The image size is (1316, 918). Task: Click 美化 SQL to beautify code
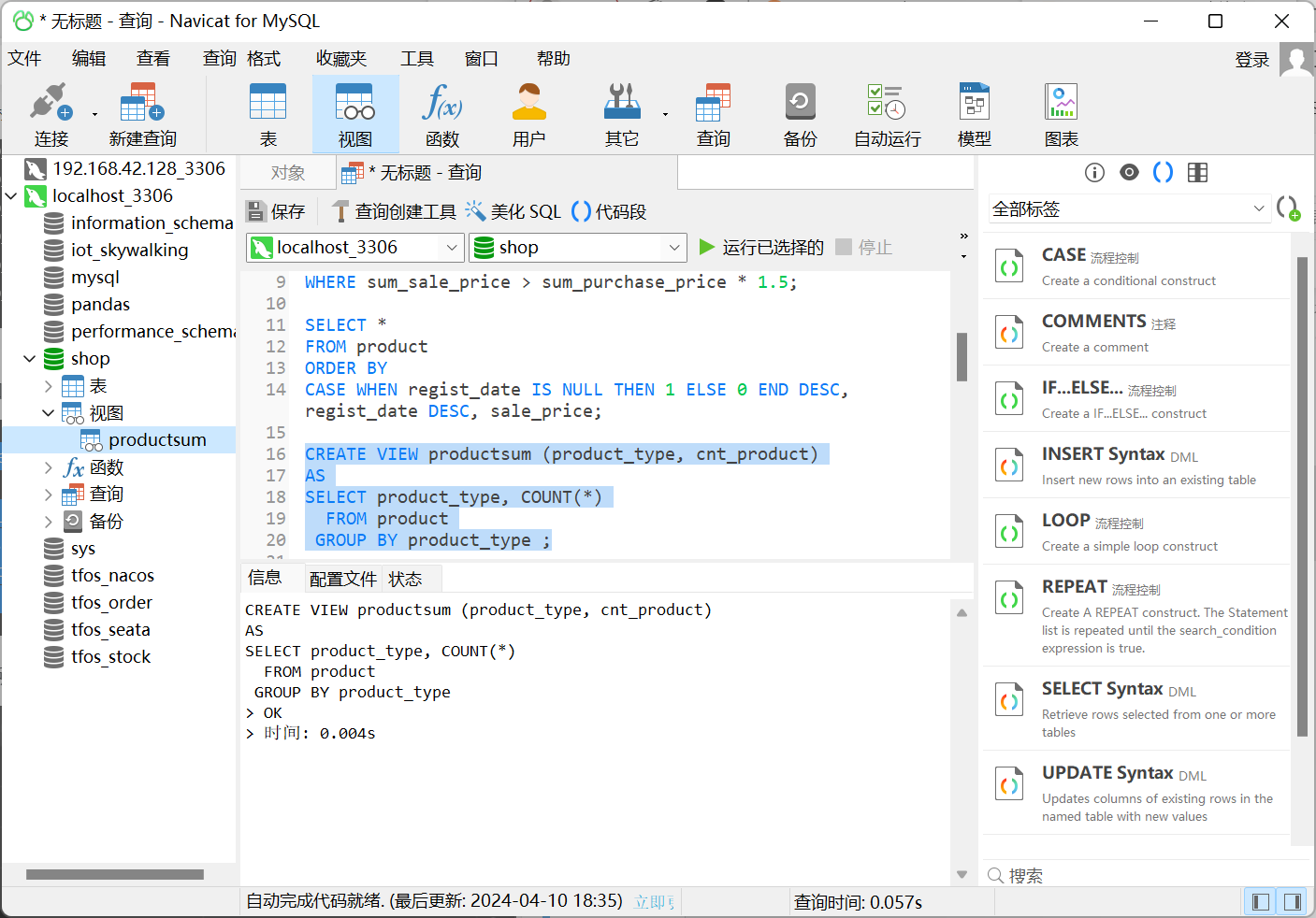pyautogui.click(x=513, y=211)
